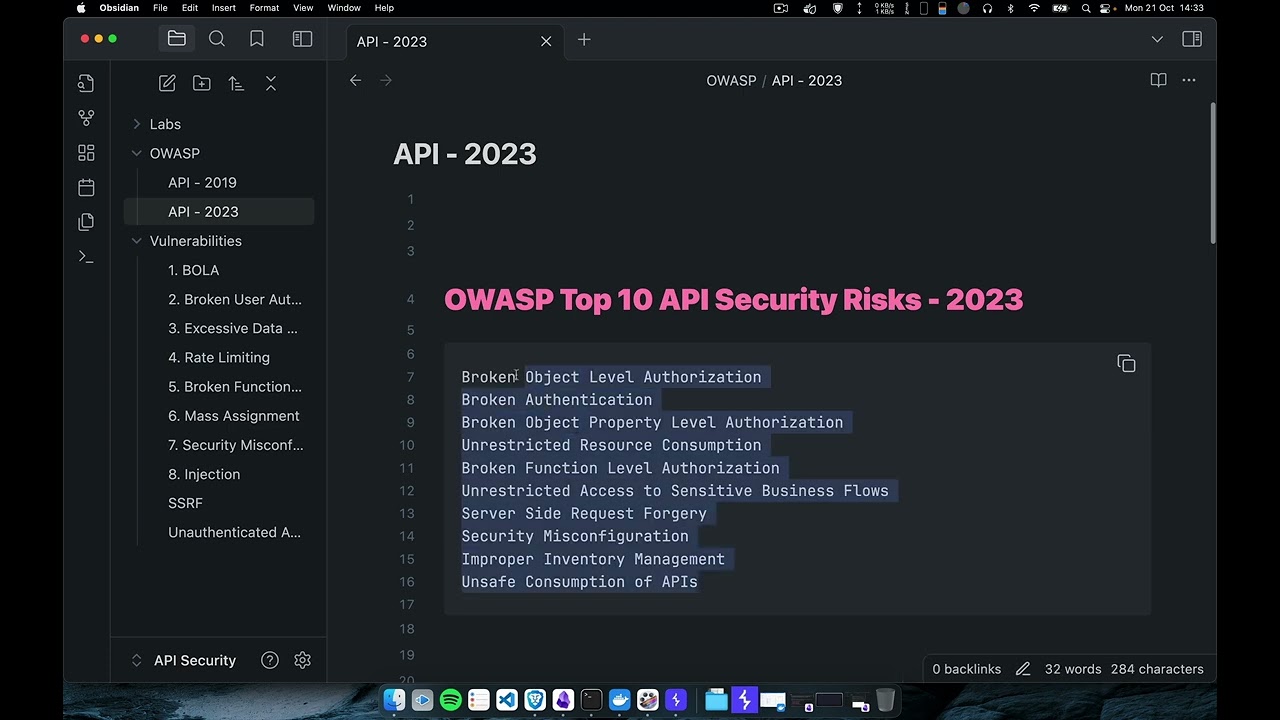This screenshot has width=1280, height=720.
Task: Click the OWASP breadcrumb link
Action: point(731,80)
